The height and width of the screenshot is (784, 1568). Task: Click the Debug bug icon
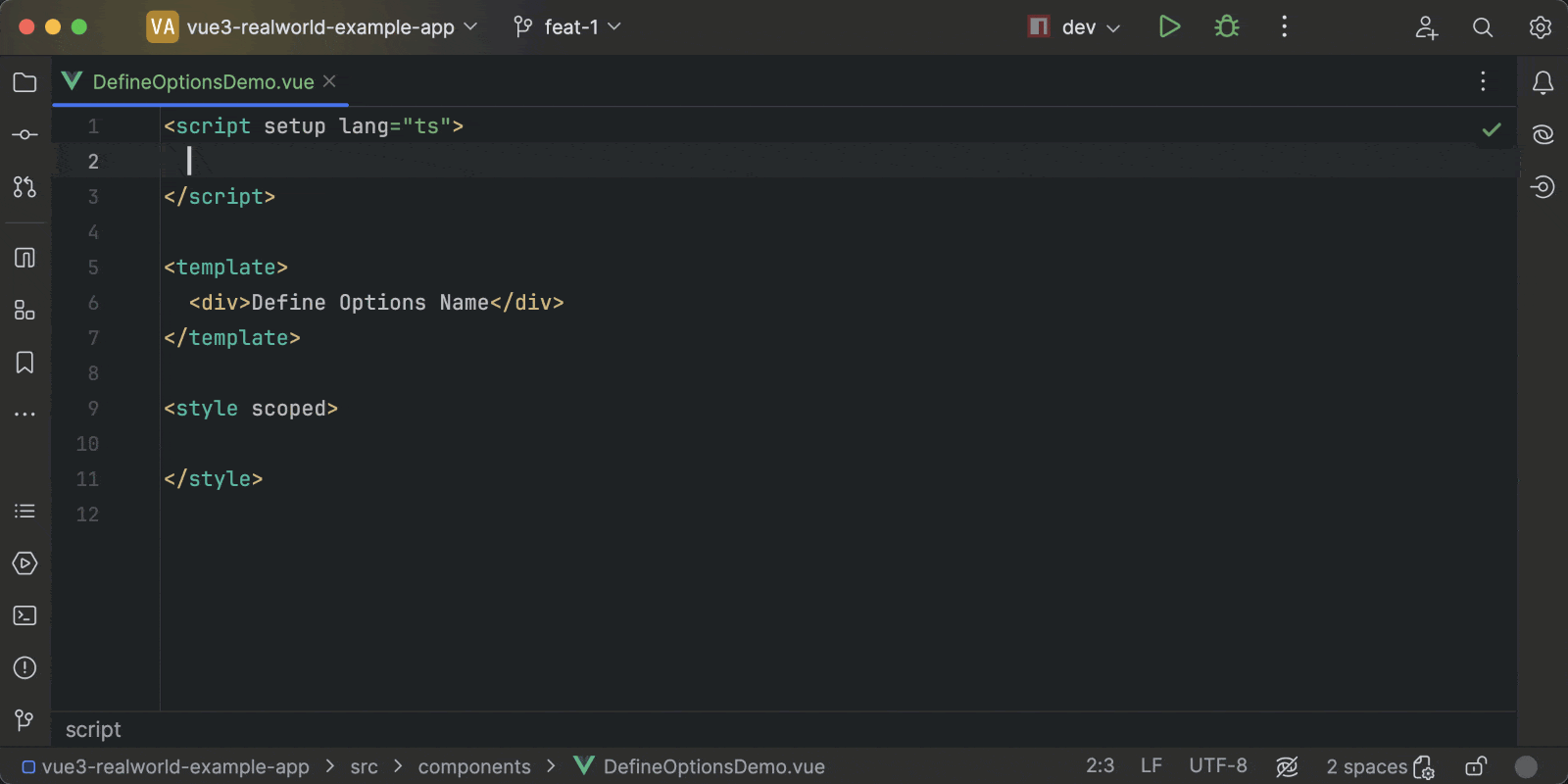click(1226, 26)
